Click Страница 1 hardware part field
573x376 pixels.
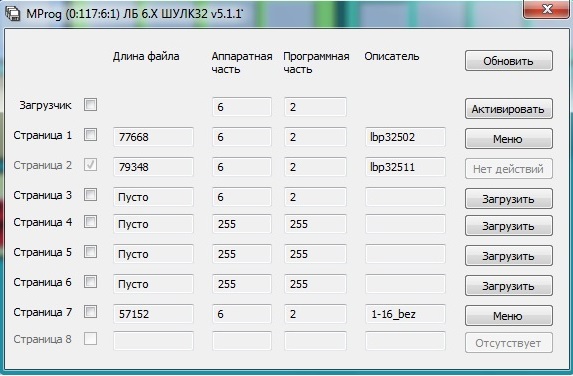click(242, 137)
